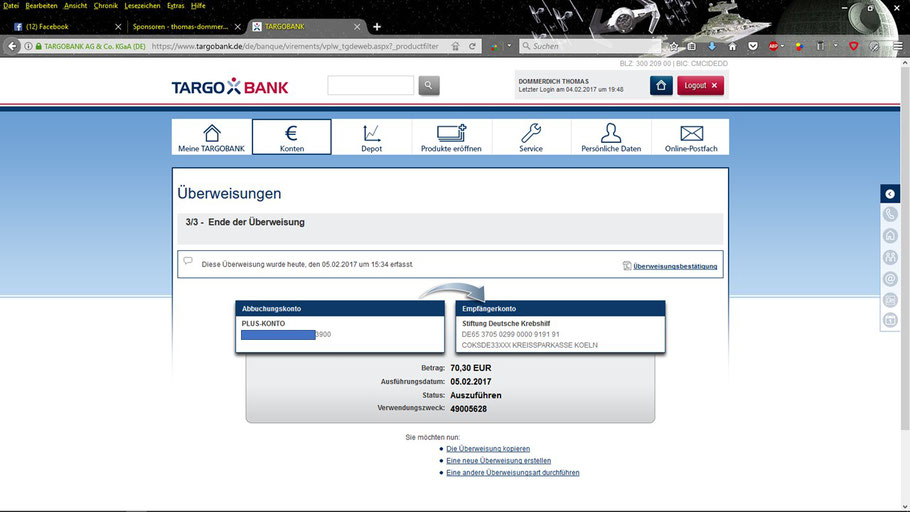The image size is (910, 512).
Task: Open a new browser tab
Action: pyautogui.click(x=377, y=27)
